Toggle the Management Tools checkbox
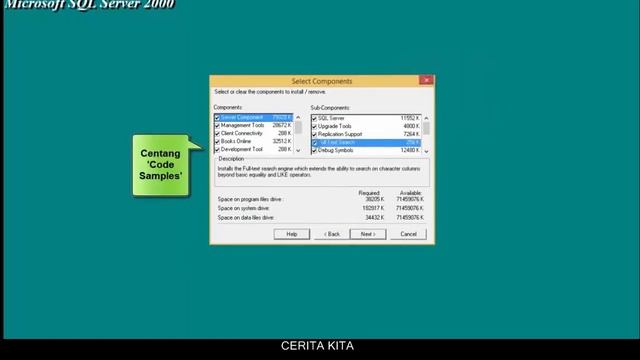The image size is (640, 360). (217, 126)
